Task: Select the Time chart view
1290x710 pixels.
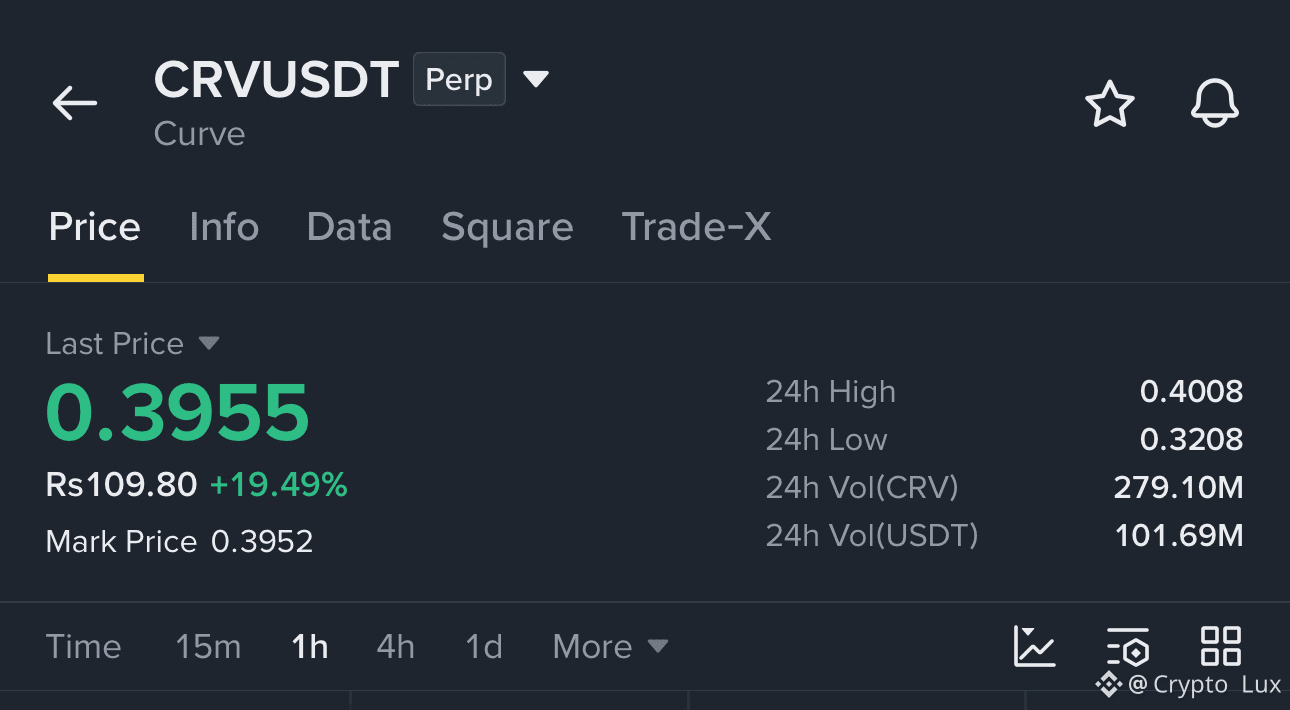Action: pyautogui.click(x=83, y=647)
